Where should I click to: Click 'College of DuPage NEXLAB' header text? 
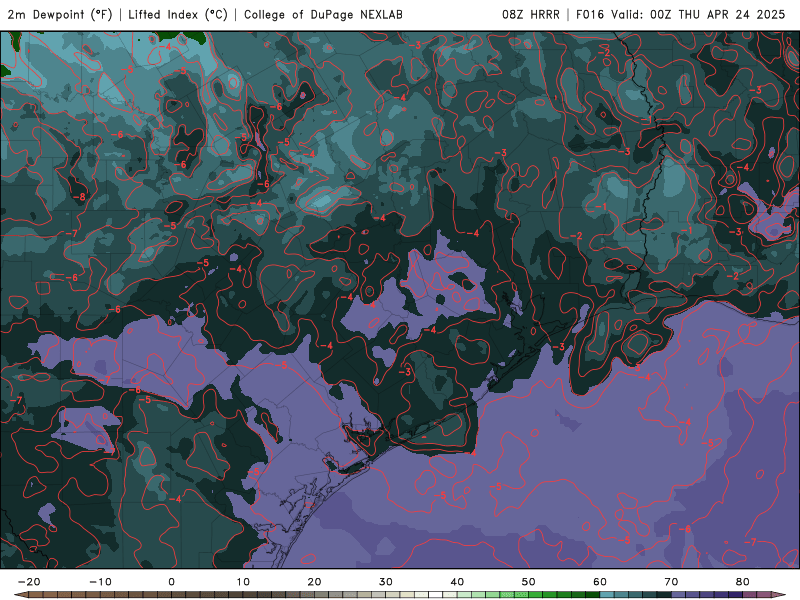(x=323, y=15)
